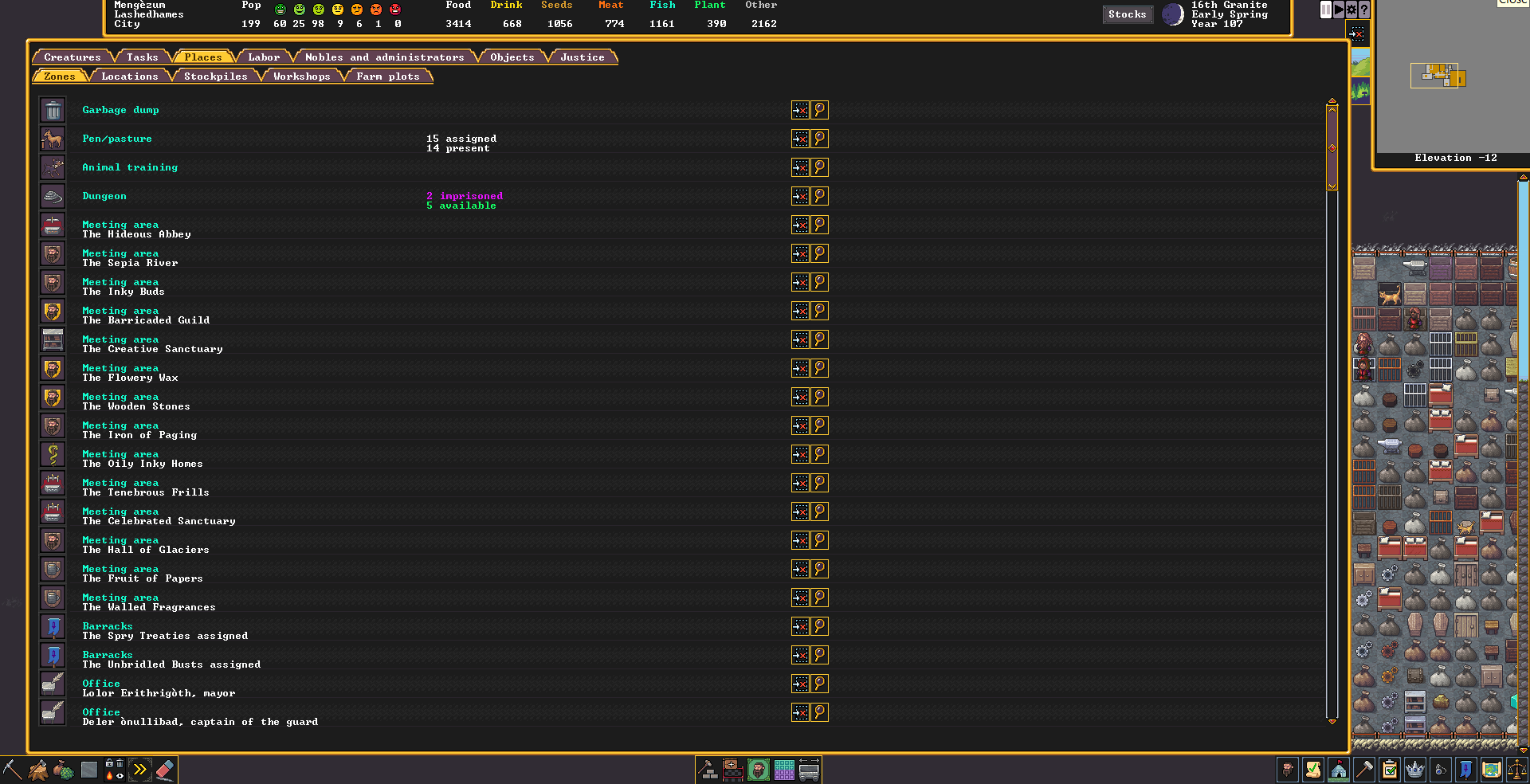Screen dimensions: 1530x784
Task: Select the gather plants designation tool
Action: click(x=63, y=770)
